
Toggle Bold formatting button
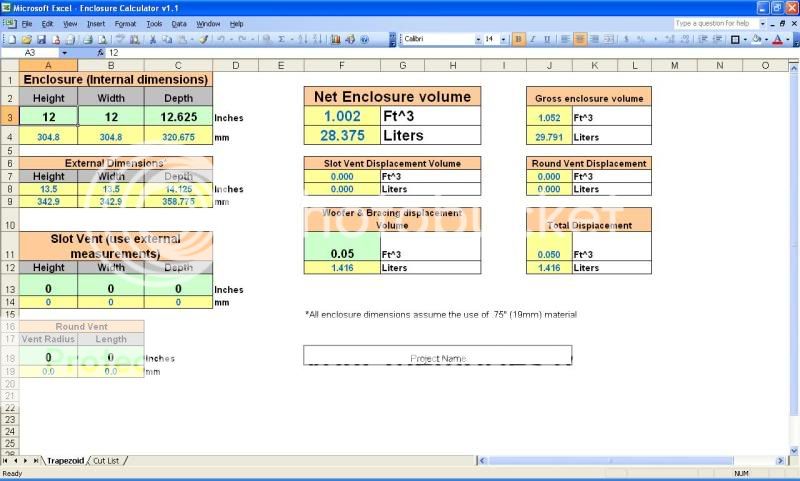click(x=518, y=39)
